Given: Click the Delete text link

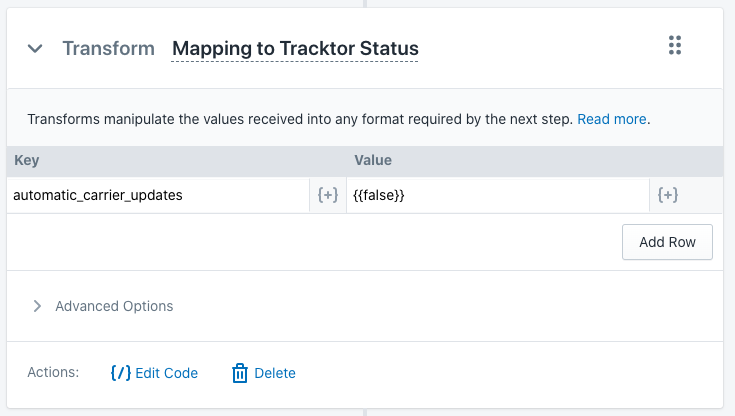Looking at the screenshot, I should click(x=275, y=373).
